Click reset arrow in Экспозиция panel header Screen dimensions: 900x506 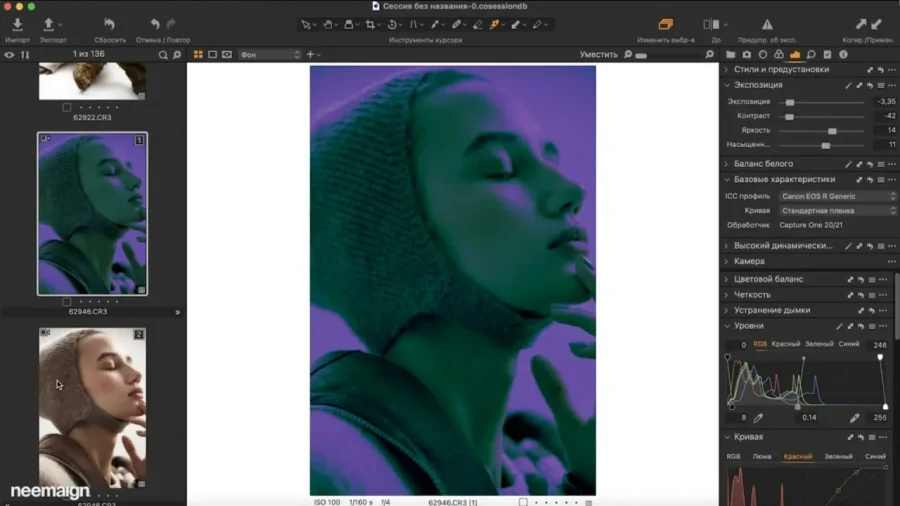point(870,85)
